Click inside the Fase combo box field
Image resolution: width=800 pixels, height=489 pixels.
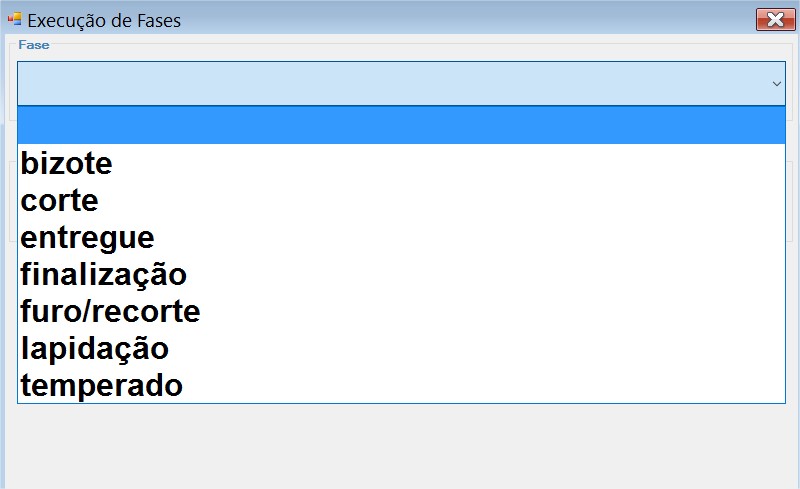[402, 84]
